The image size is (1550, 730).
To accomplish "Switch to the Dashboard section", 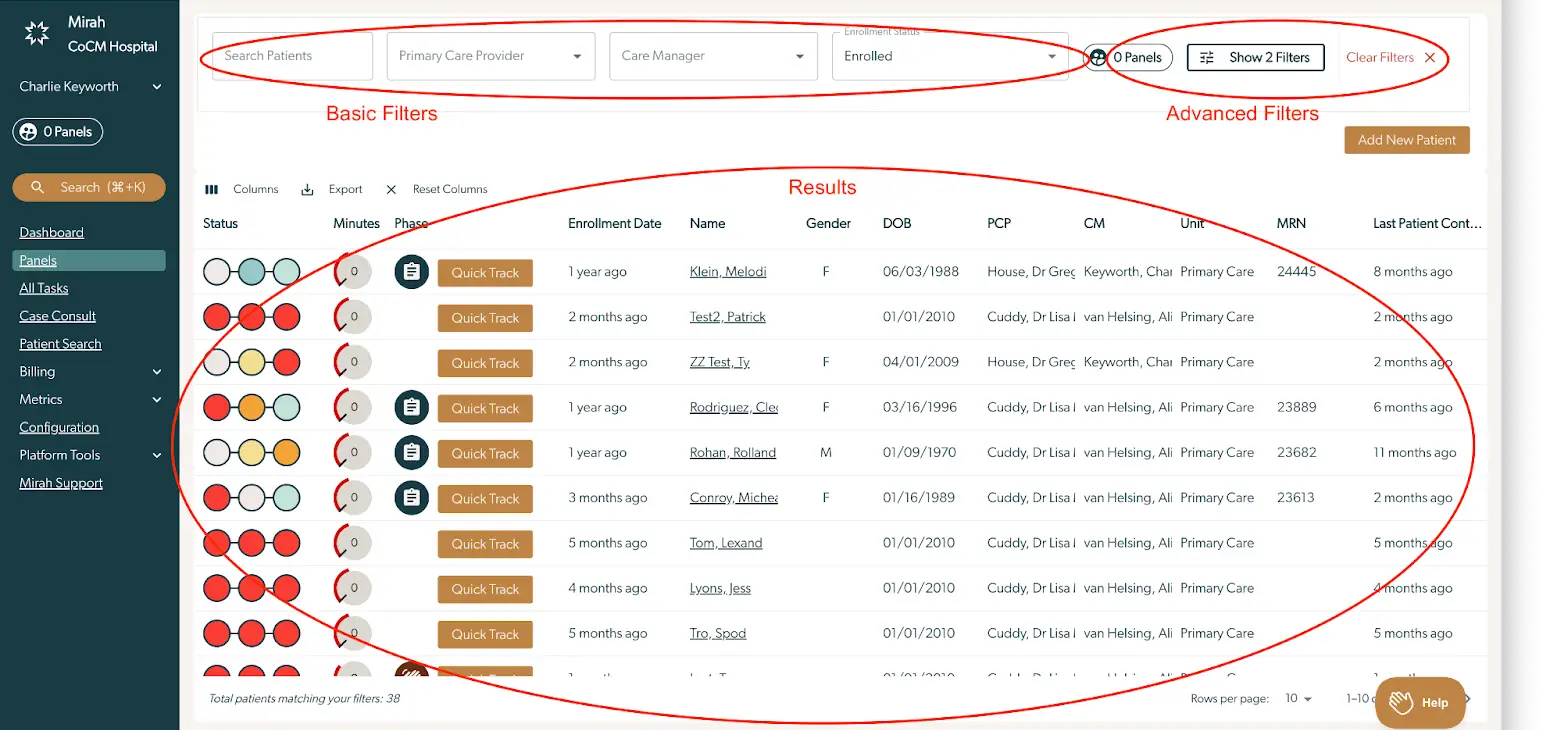I will coord(51,232).
